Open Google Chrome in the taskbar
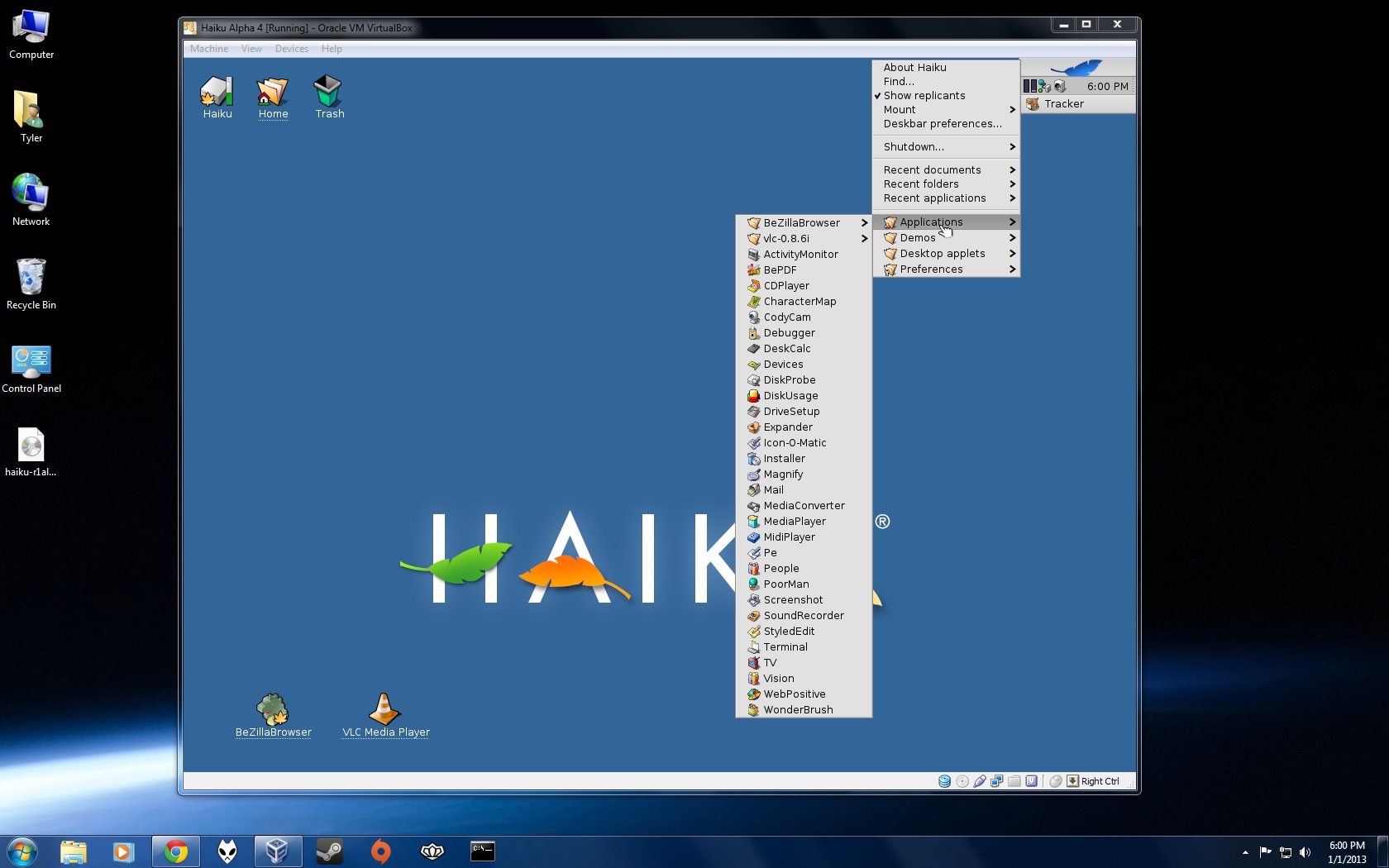 click(x=175, y=851)
